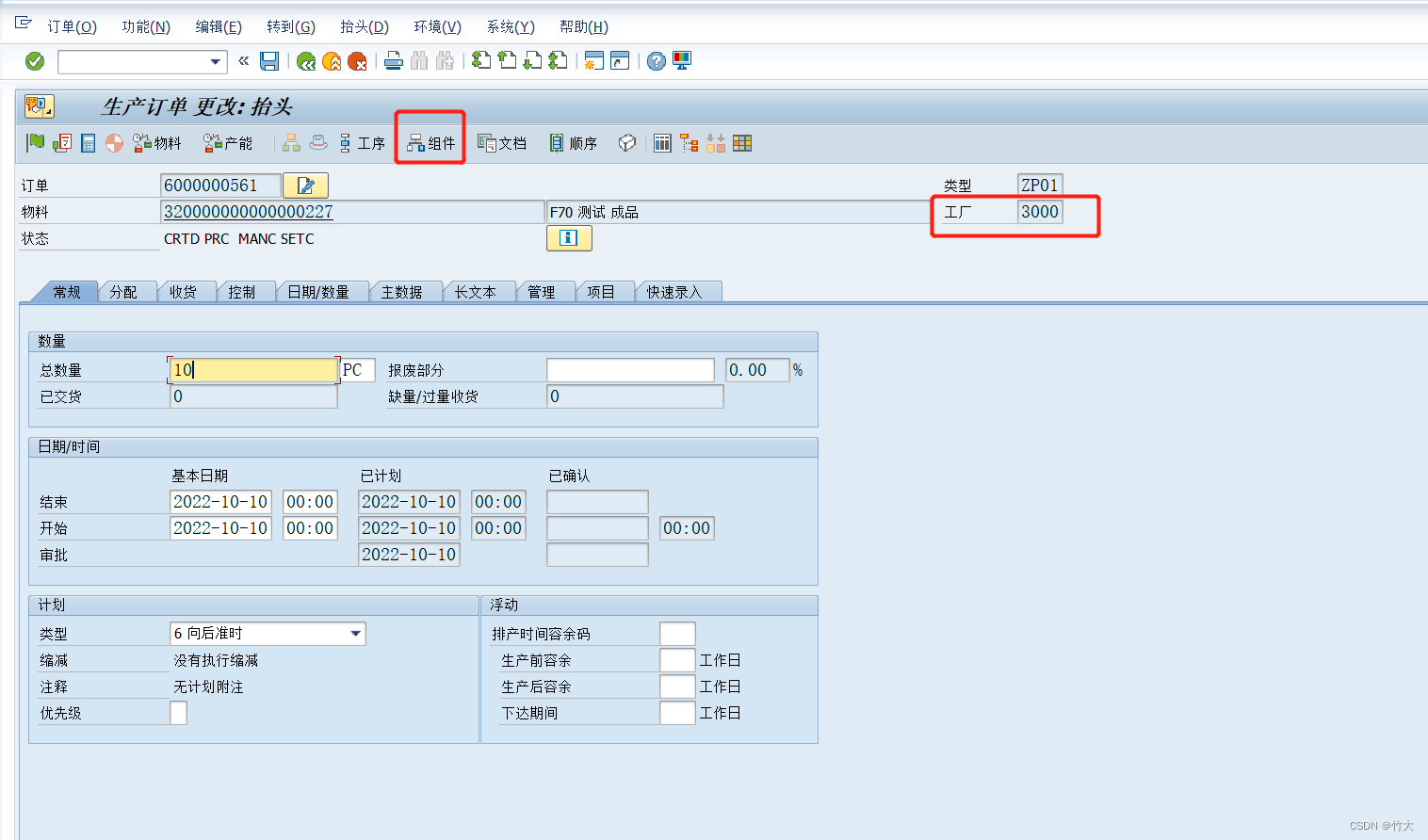Viewport: 1428px width, 840px height.
Task: Open the command field dropdown arrow
Action: [217, 60]
